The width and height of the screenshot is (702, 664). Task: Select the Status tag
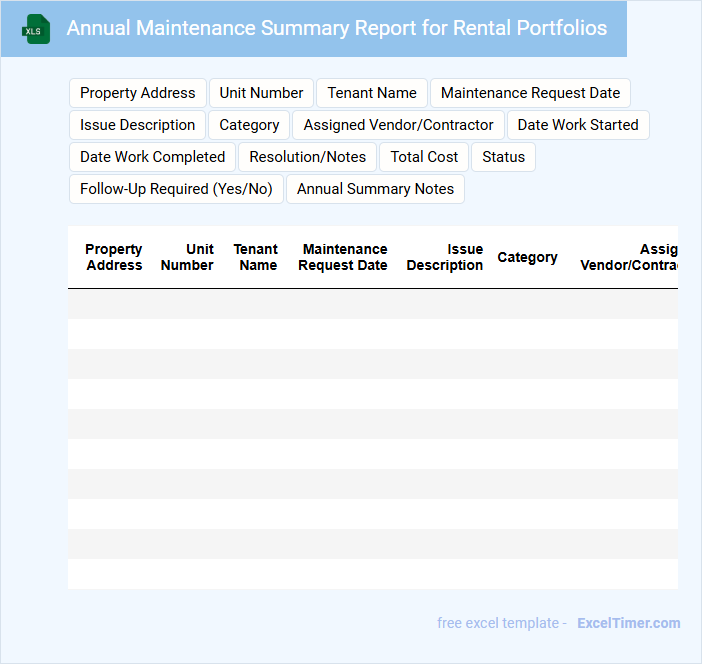coord(503,157)
